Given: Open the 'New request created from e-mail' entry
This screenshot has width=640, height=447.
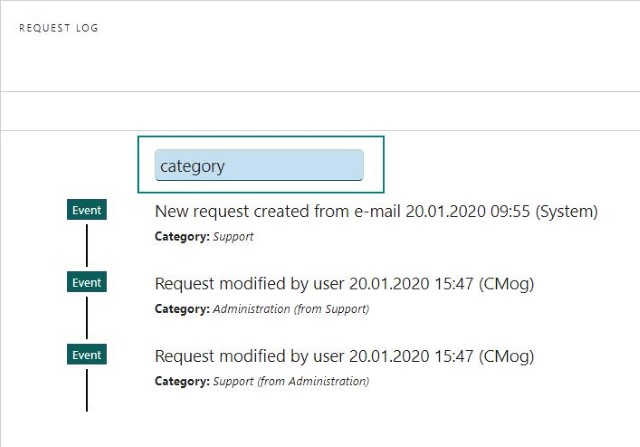Looking at the screenshot, I should 376,211.
